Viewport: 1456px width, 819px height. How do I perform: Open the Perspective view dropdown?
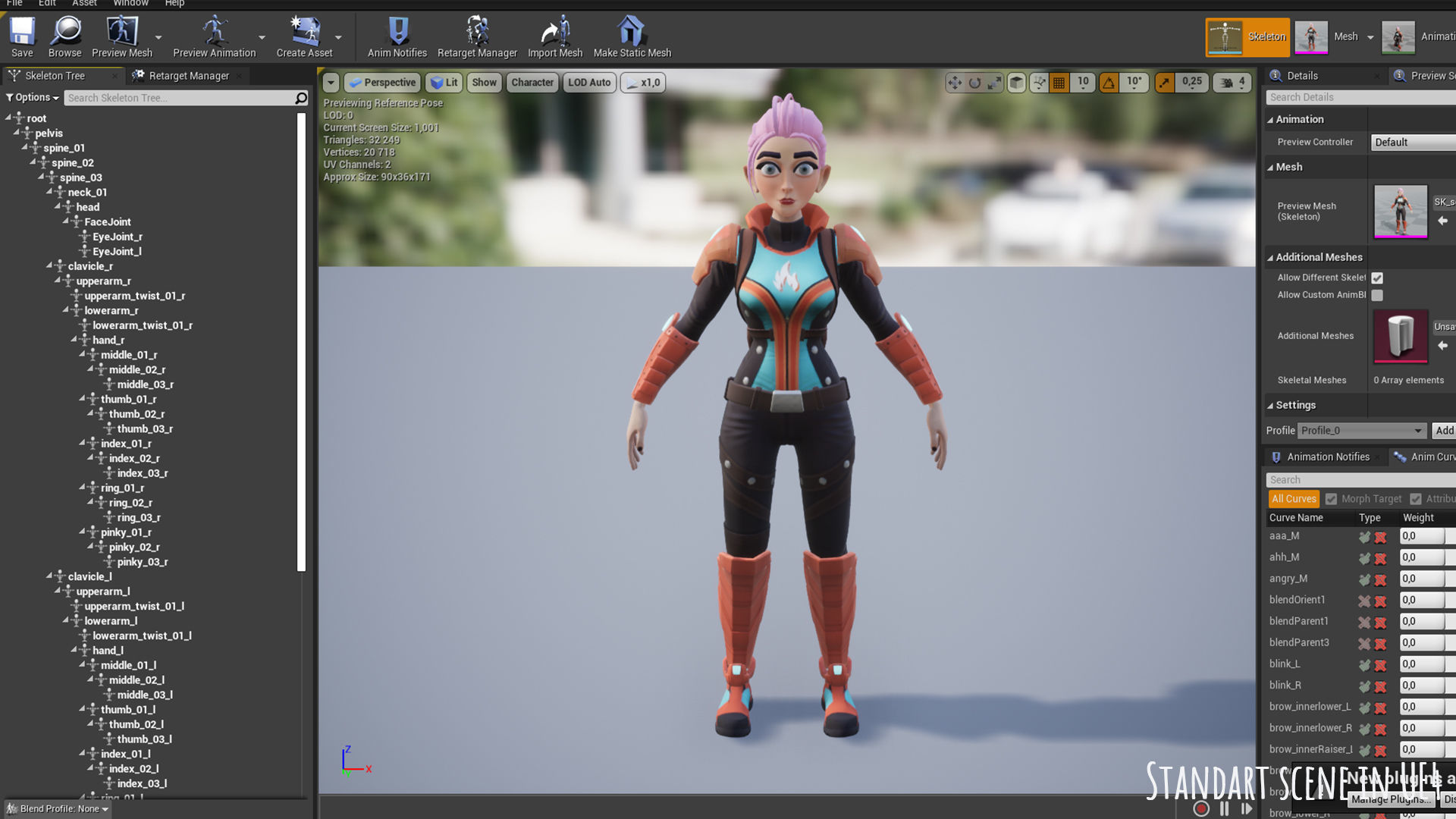[x=382, y=82]
